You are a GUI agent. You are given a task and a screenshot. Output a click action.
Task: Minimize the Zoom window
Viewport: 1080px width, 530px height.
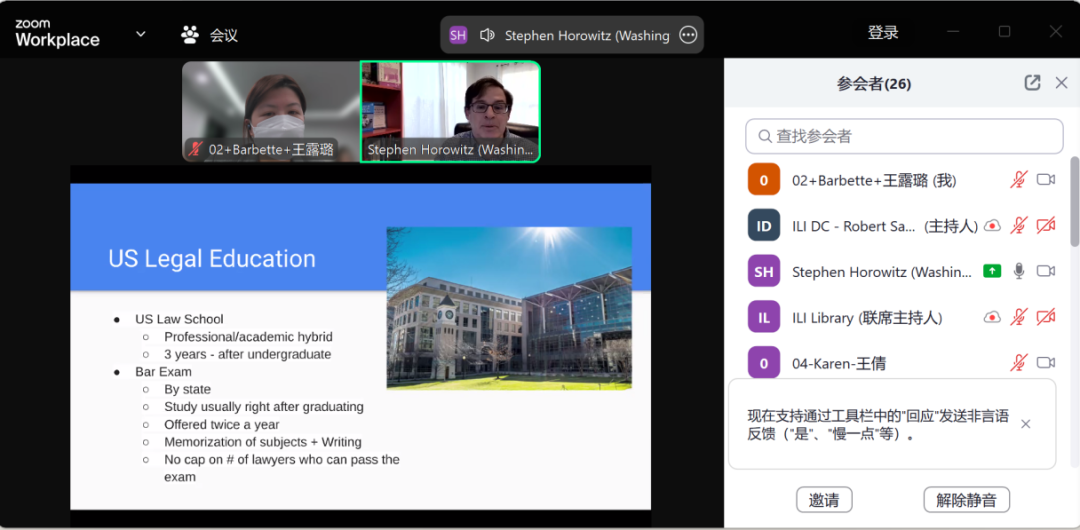(x=954, y=32)
